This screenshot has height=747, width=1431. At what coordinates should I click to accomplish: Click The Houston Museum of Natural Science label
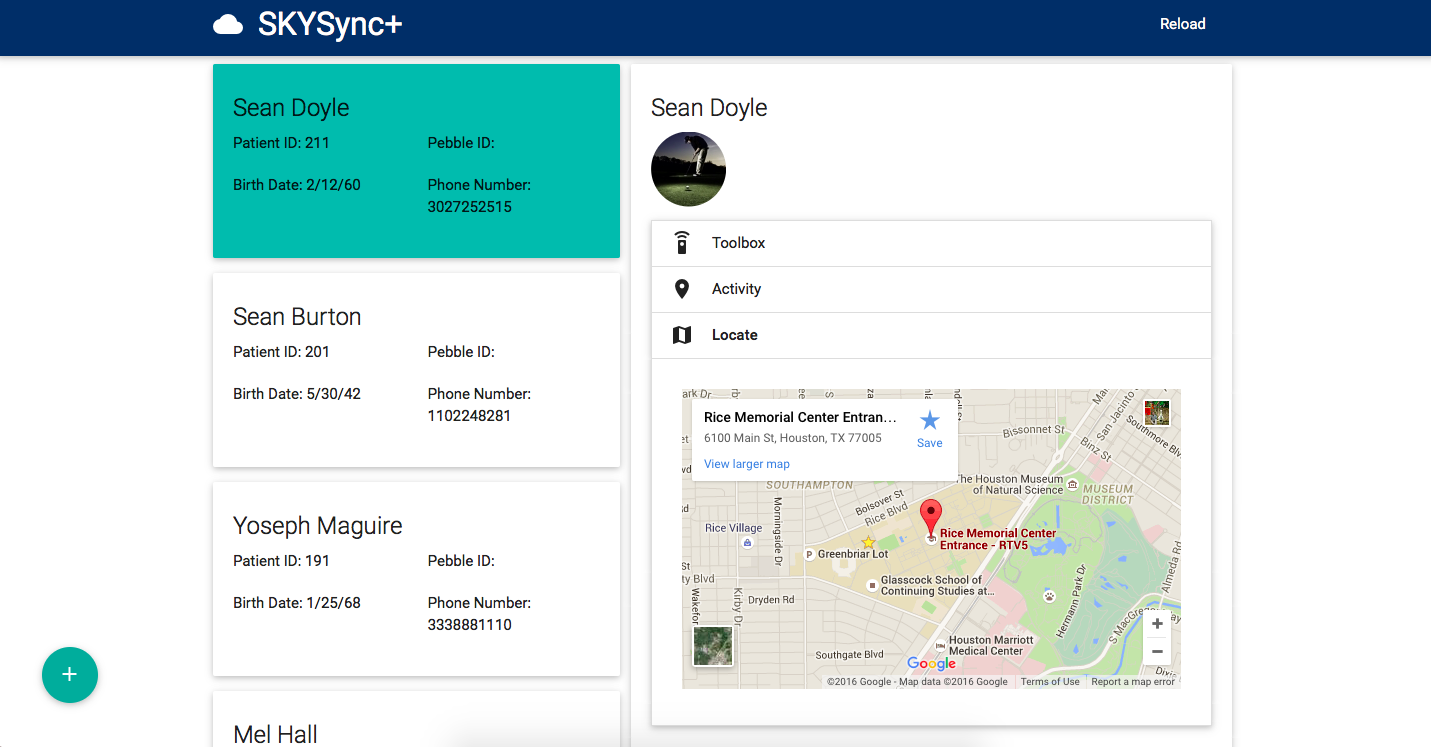coord(1010,485)
